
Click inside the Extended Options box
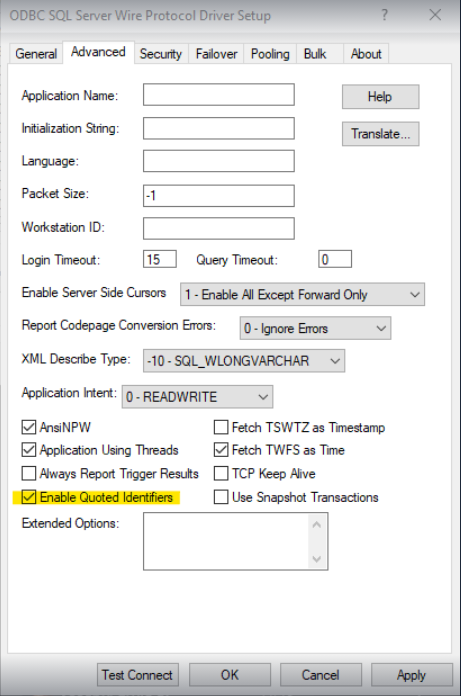click(226, 541)
